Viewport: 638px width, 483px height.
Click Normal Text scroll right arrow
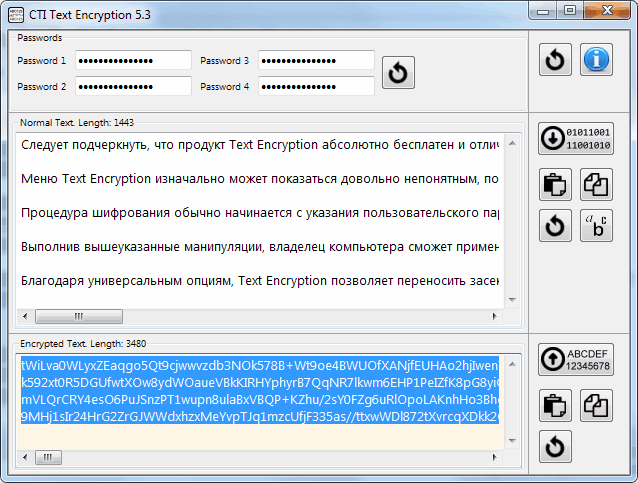coord(494,316)
